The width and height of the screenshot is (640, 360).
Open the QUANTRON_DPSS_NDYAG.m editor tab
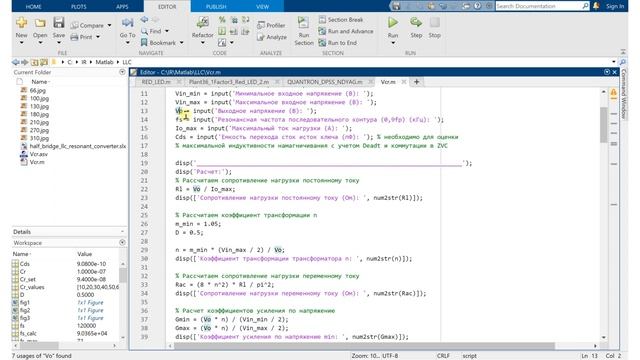(325, 82)
